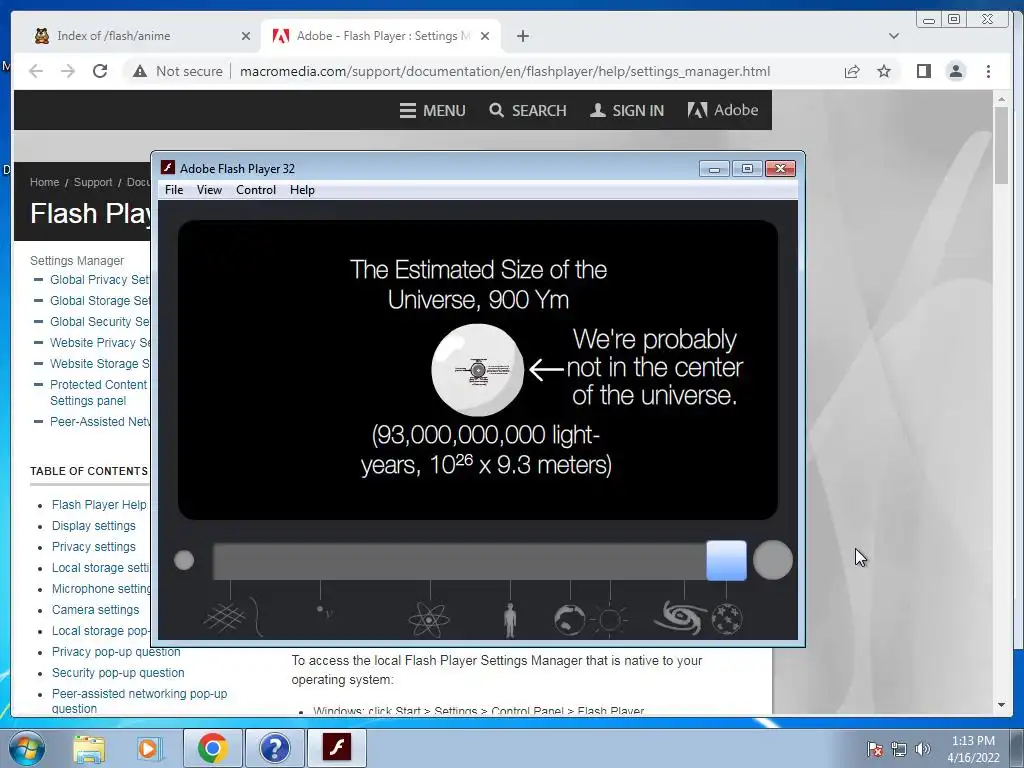Open Peer-assisted networking pop-up question link
This screenshot has height=768, width=1024.
139,701
